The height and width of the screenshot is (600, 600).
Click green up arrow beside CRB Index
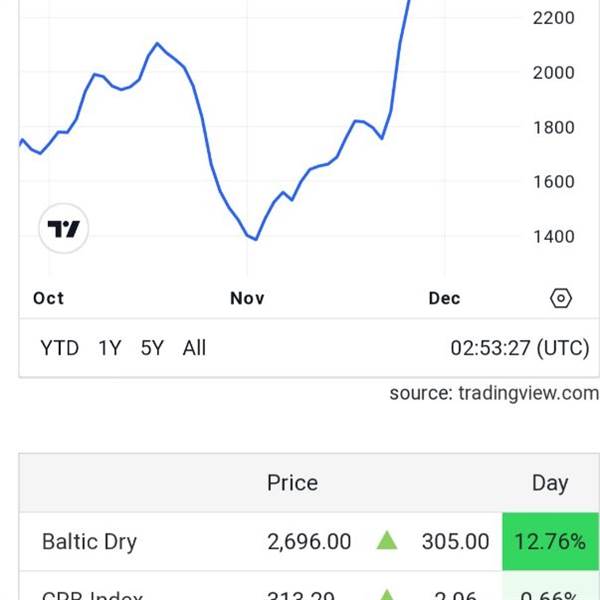click(x=386, y=595)
